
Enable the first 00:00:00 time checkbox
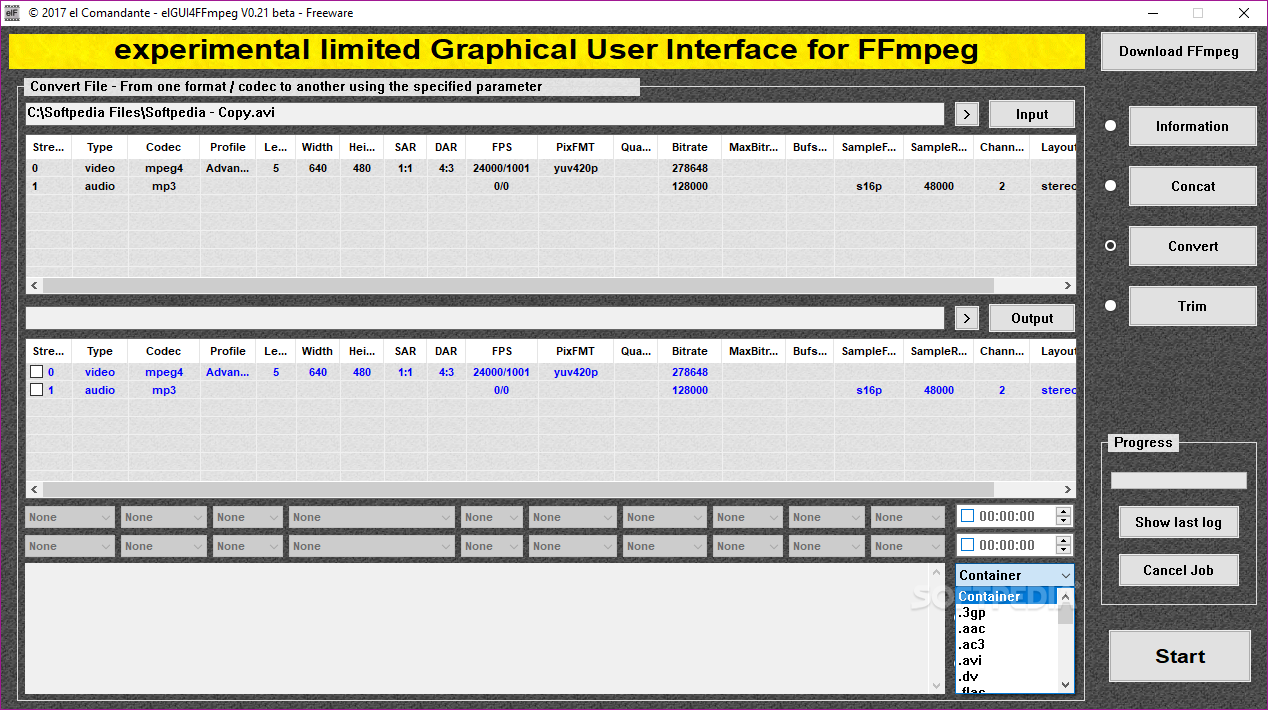coord(967,516)
